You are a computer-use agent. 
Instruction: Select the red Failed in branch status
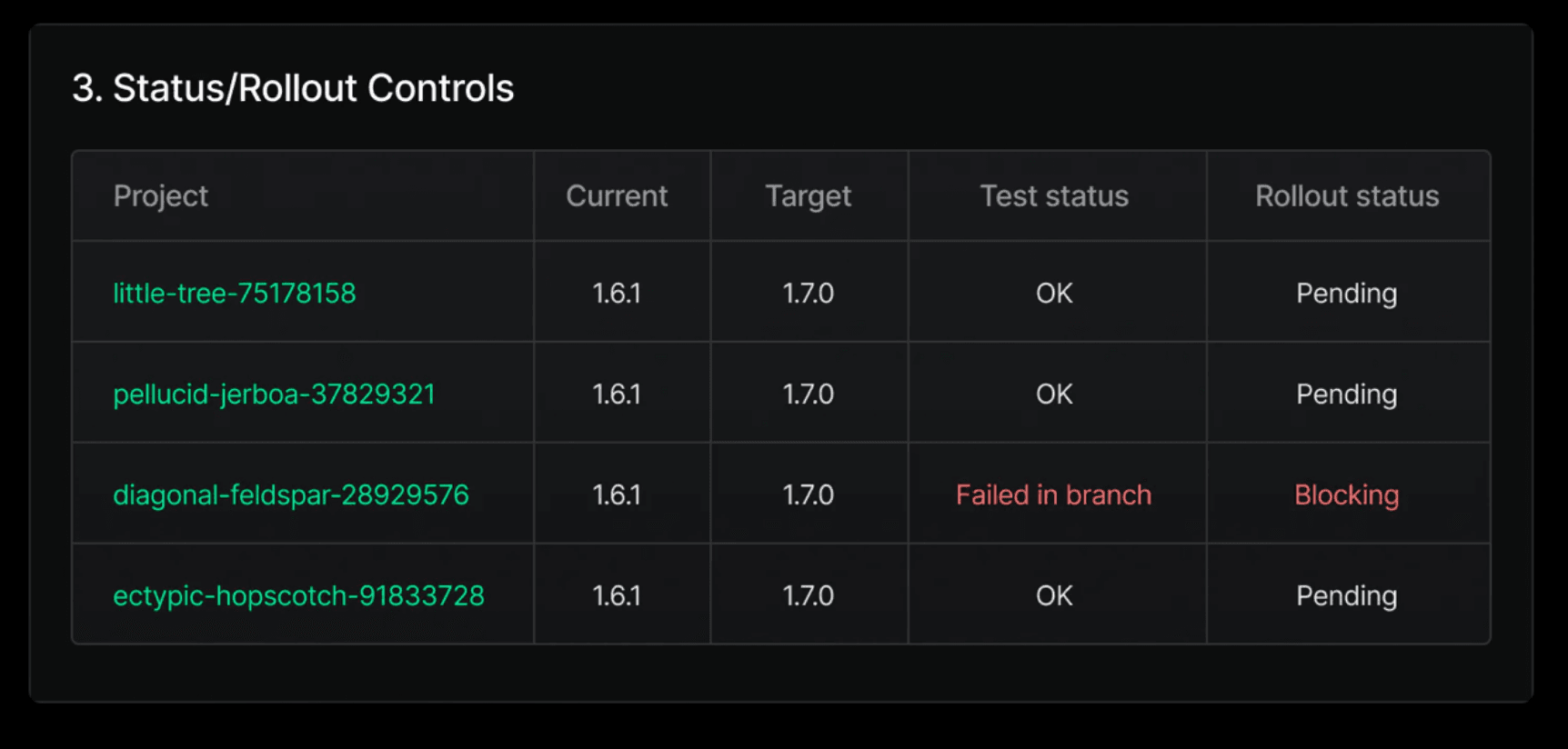(1053, 495)
